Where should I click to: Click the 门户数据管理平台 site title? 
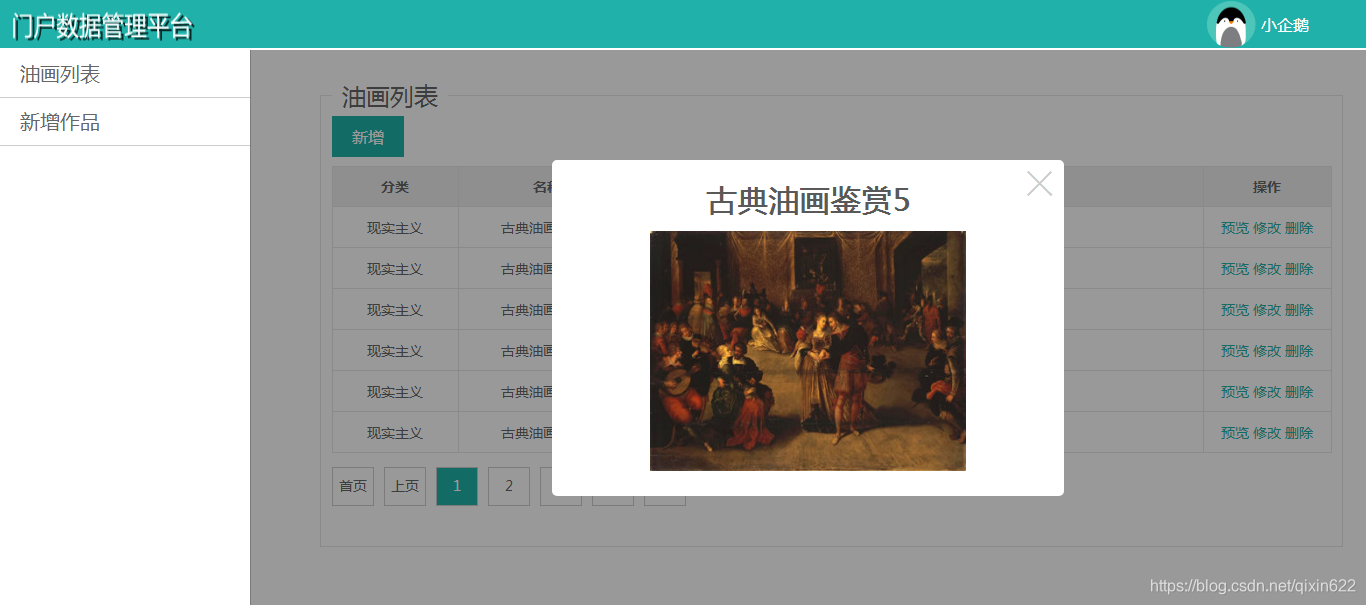coord(102,26)
